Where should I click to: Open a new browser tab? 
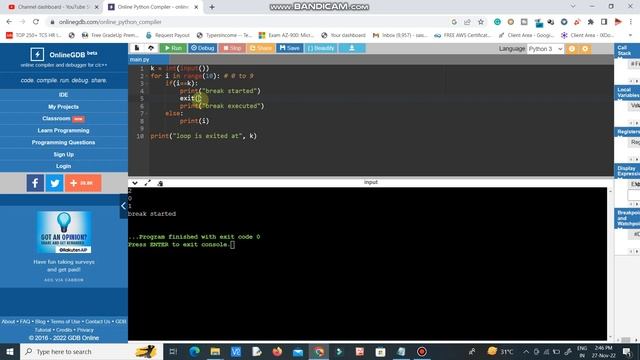pos(212,7)
